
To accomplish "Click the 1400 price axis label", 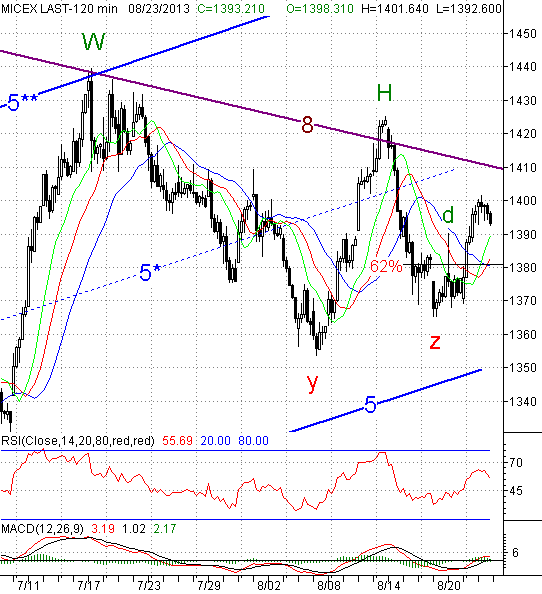I will coord(523,200).
